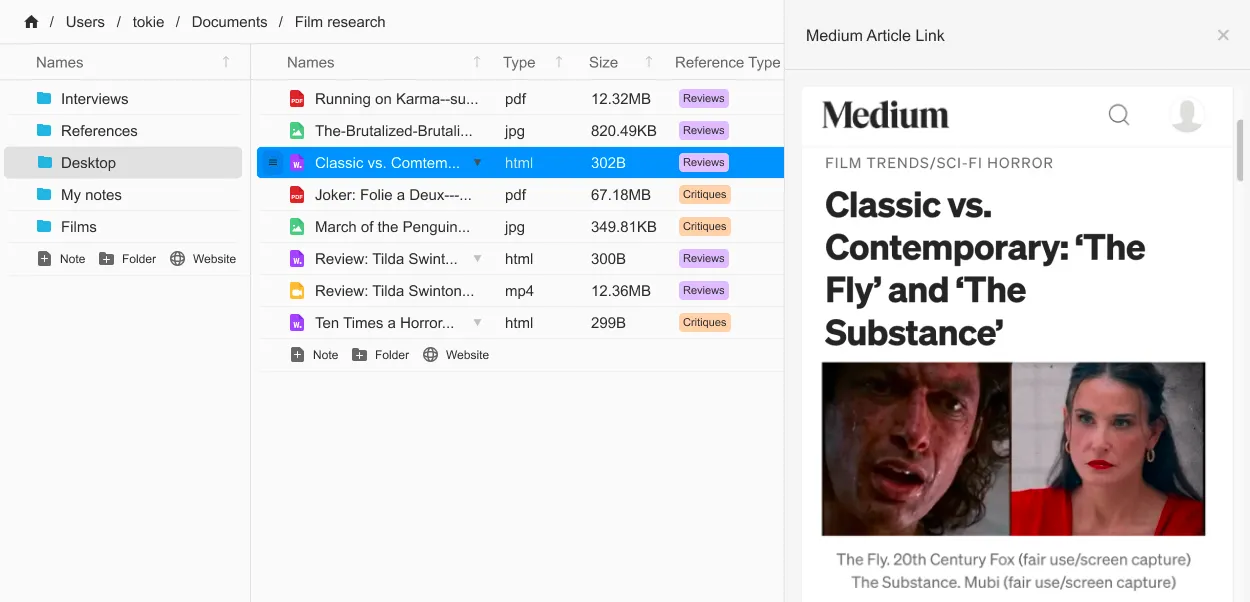Open the Medium user profile avatar
The height and width of the screenshot is (602, 1250).
pos(1186,115)
